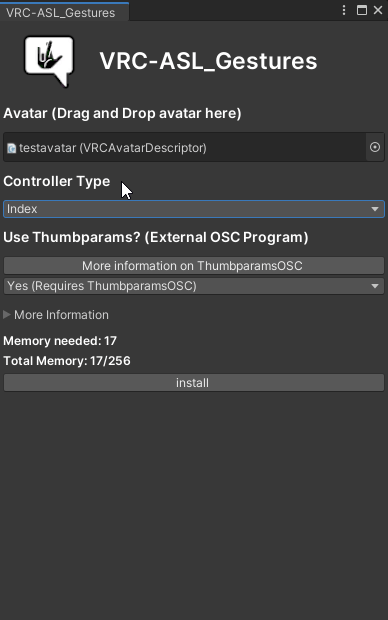Click the Avatar drag and drop label
The width and height of the screenshot is (388, 620).
(122, 113)
